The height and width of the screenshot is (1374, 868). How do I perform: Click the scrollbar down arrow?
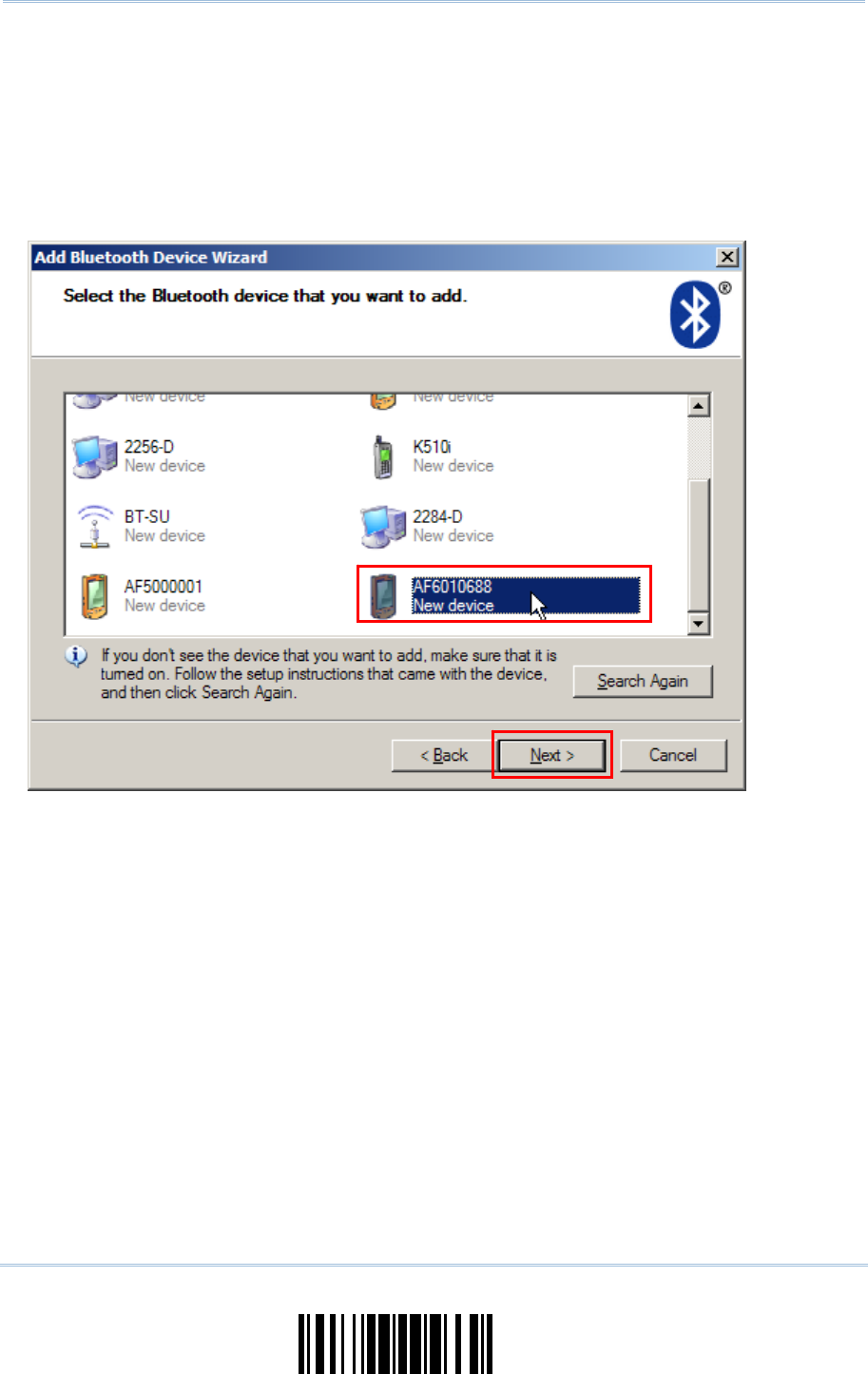700,624
